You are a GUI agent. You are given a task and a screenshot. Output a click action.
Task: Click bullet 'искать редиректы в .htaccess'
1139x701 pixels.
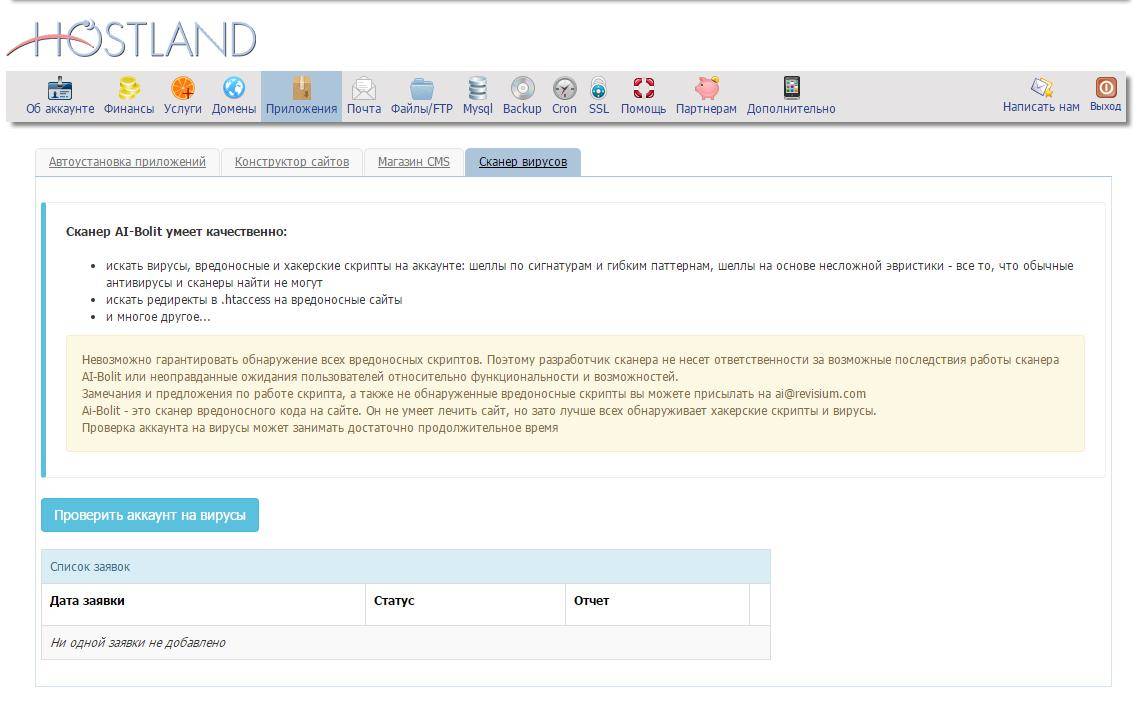point(254,300)
